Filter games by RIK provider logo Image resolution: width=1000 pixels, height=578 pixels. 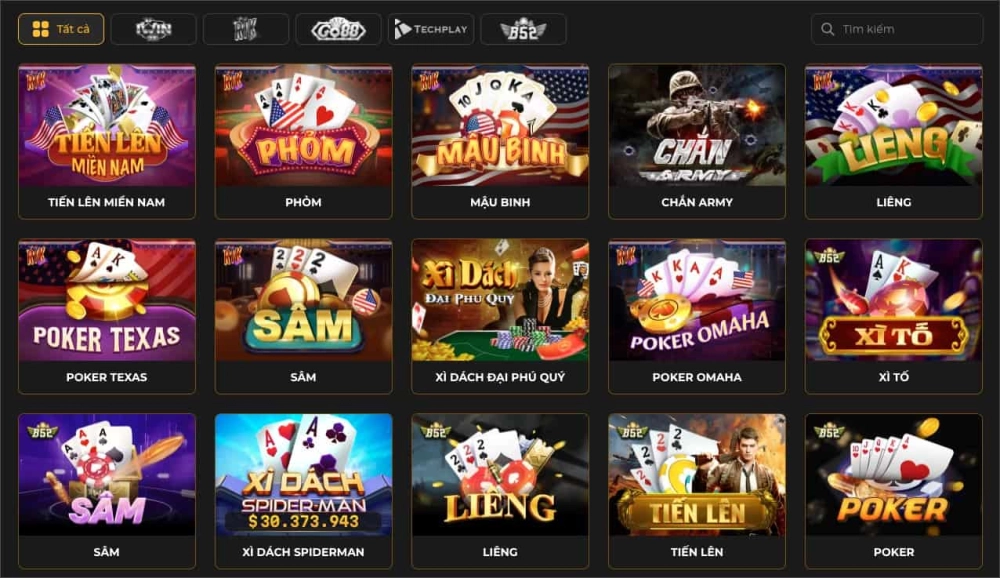tap(246, 29)
